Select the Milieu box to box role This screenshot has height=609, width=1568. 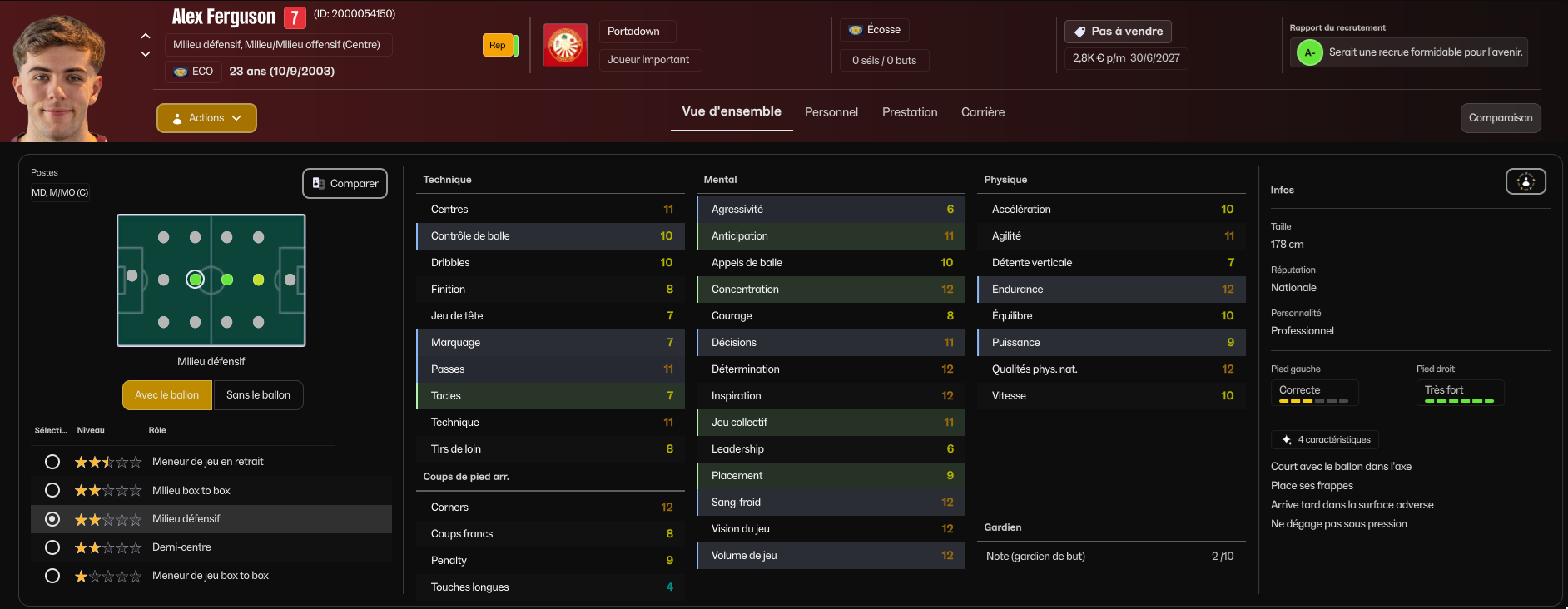tap(52, 490)
